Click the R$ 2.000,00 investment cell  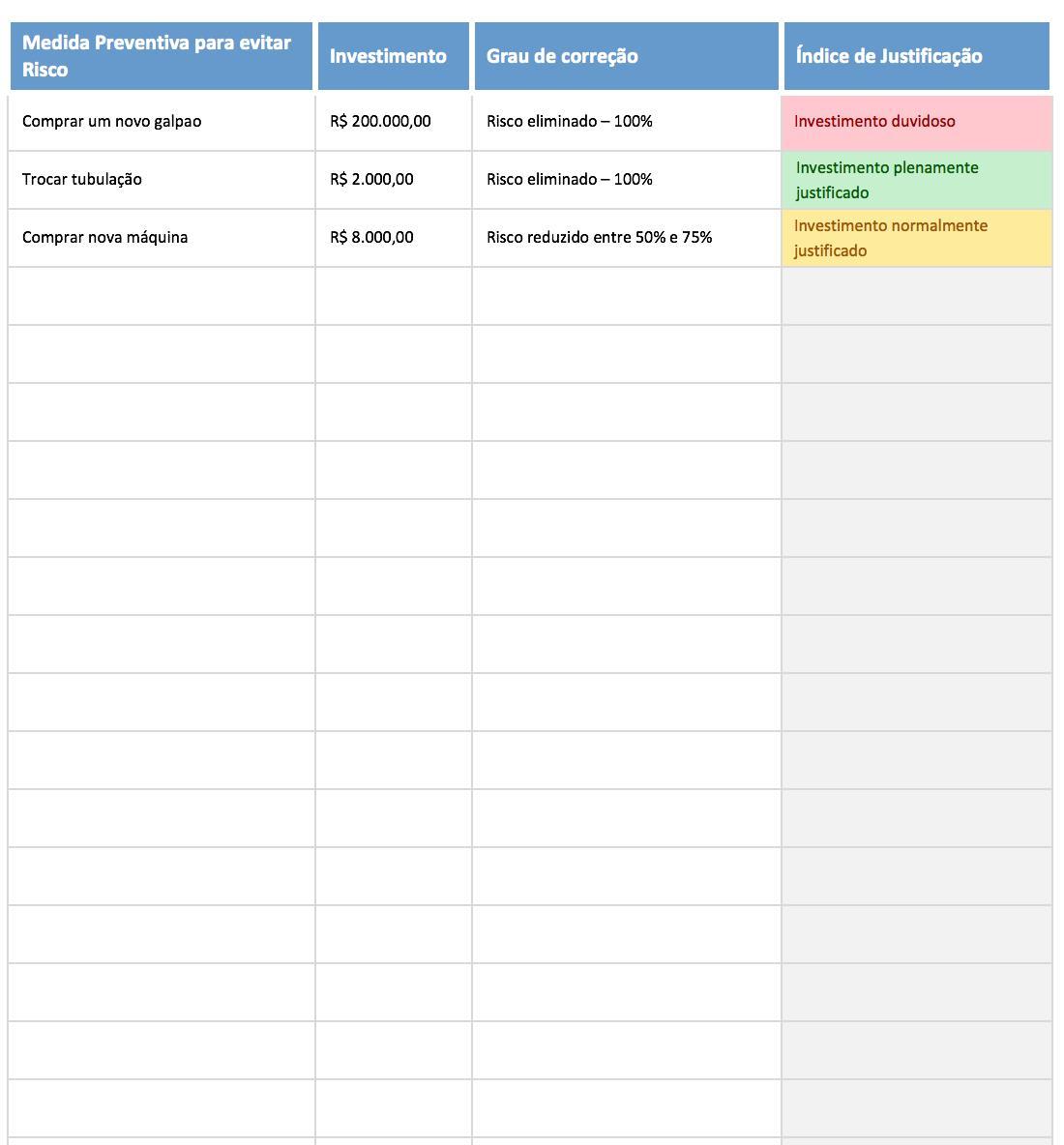(393, 180)
